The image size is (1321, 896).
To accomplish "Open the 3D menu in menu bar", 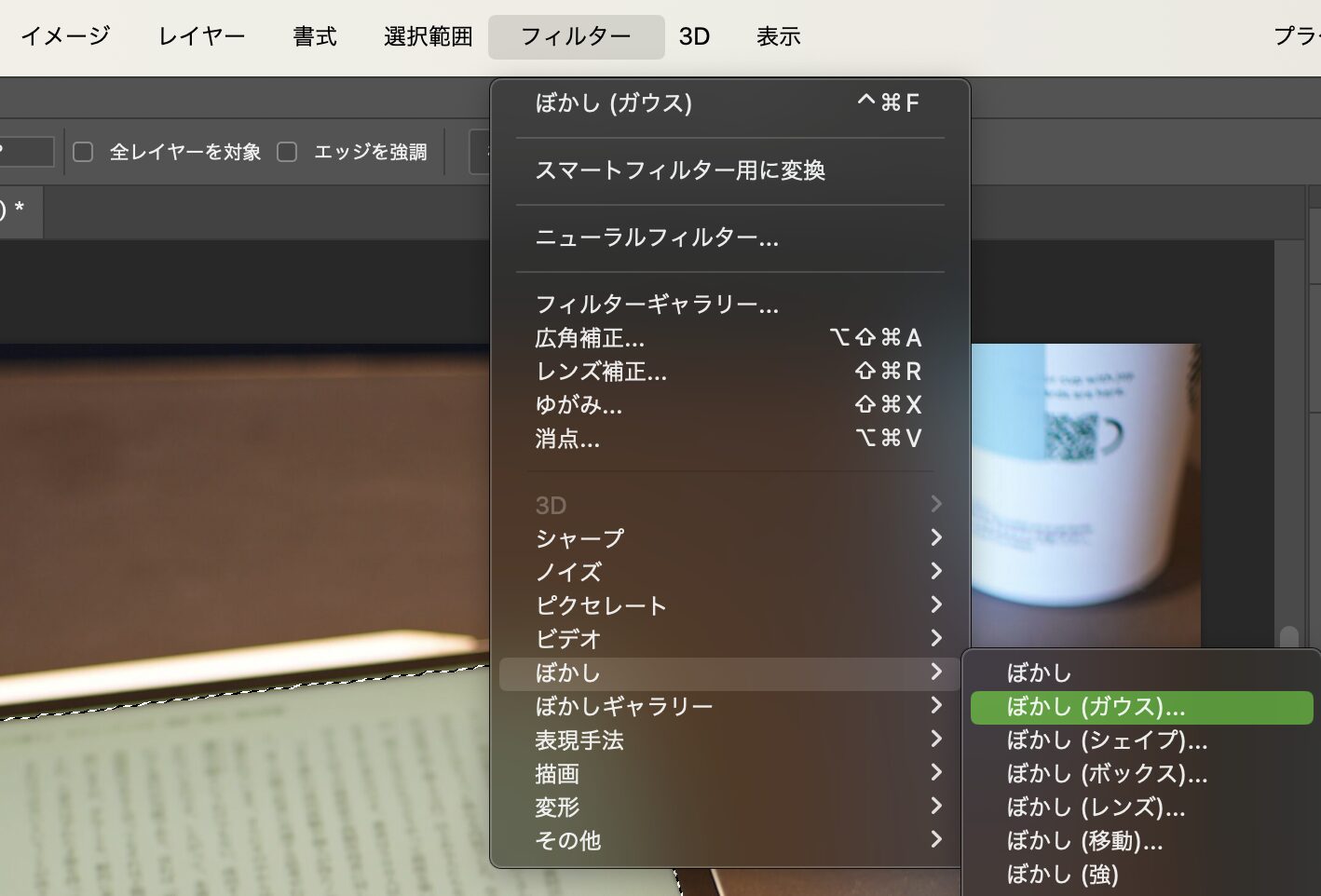I will click(694, 36).
